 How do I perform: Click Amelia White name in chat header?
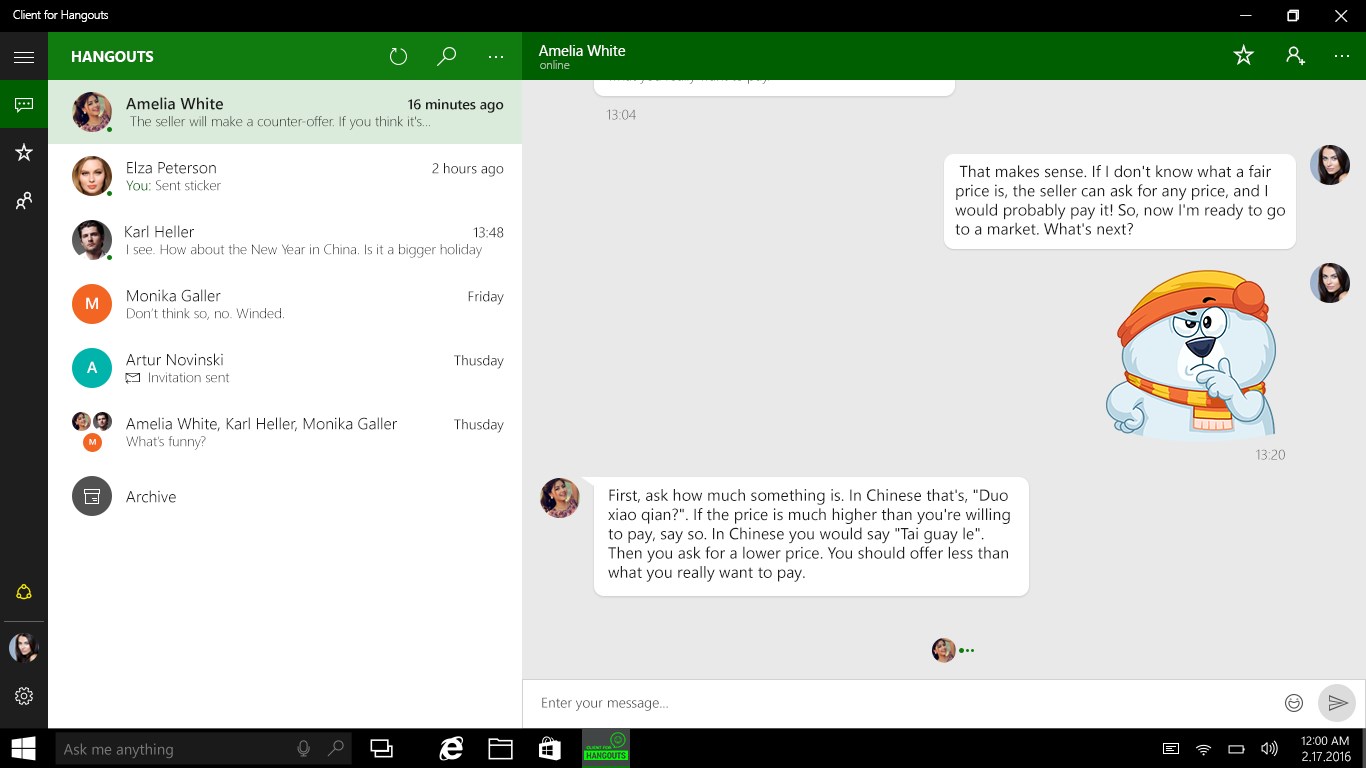tap(582, 50)
